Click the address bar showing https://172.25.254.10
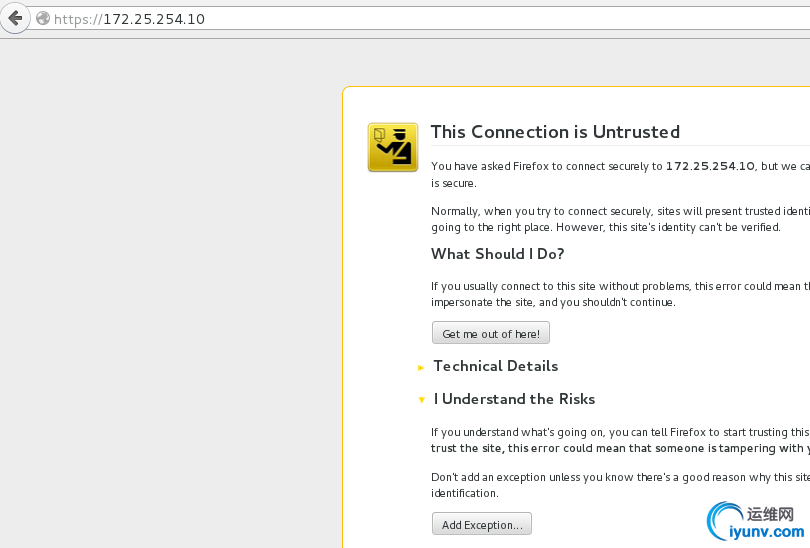The width and height of the screenshot is (810, 548). tap(418, 19)
